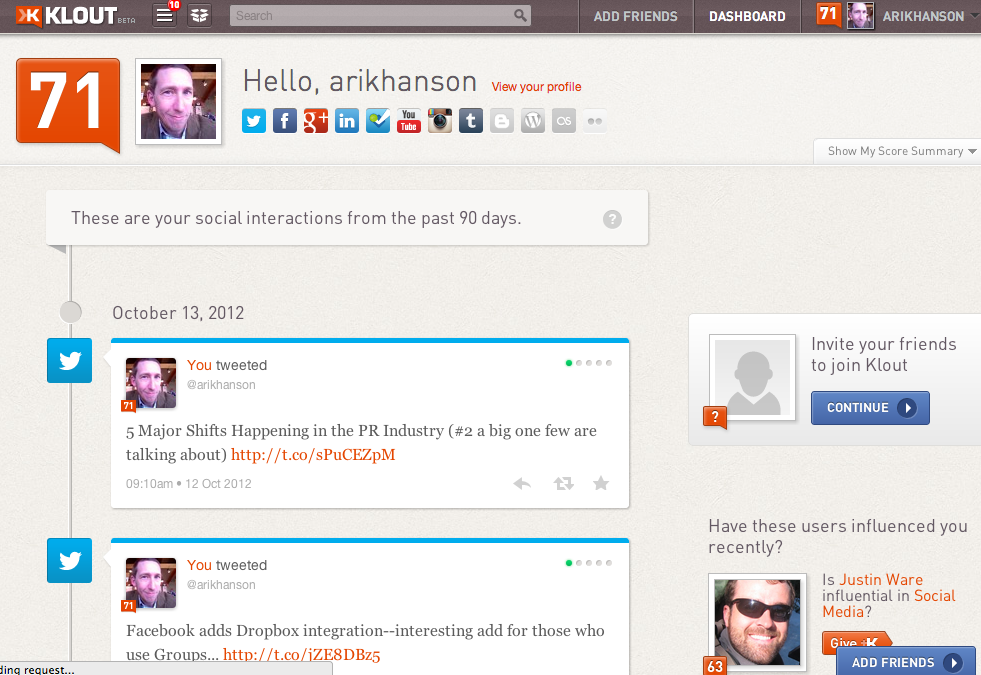Open the Social Media topic link

[889, 604]
